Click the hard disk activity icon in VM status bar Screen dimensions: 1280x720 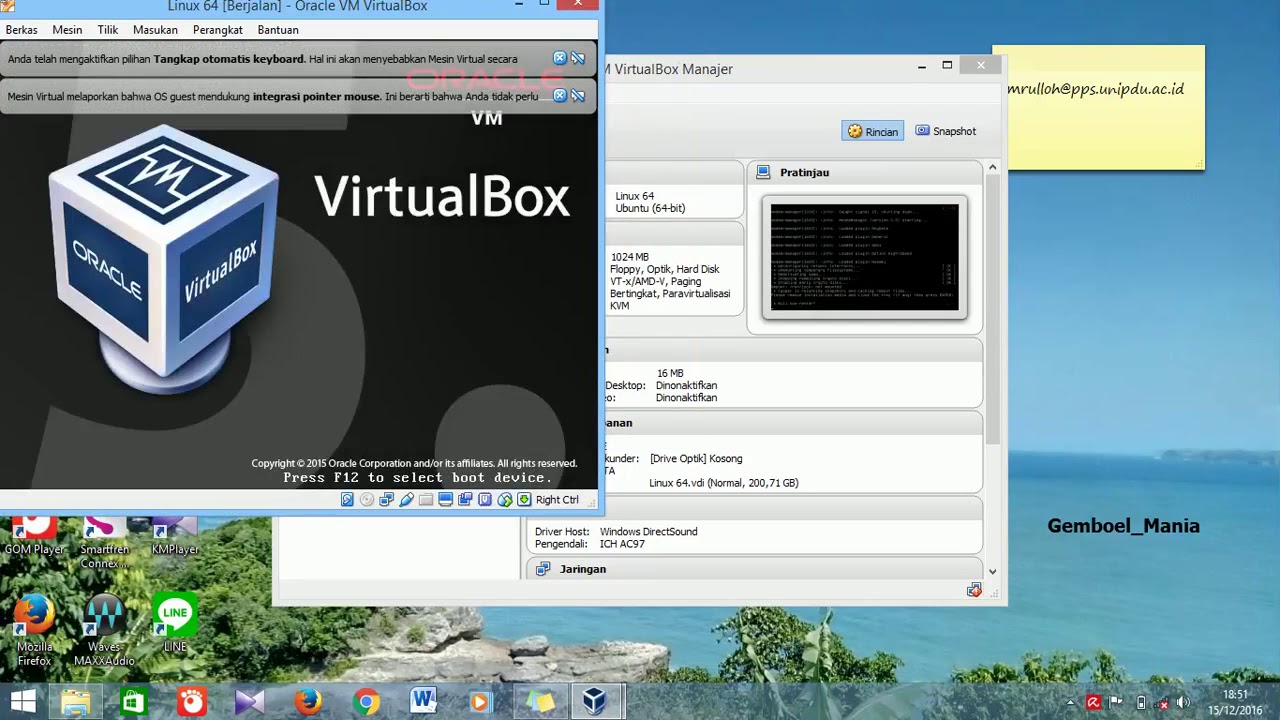point(347,500)
